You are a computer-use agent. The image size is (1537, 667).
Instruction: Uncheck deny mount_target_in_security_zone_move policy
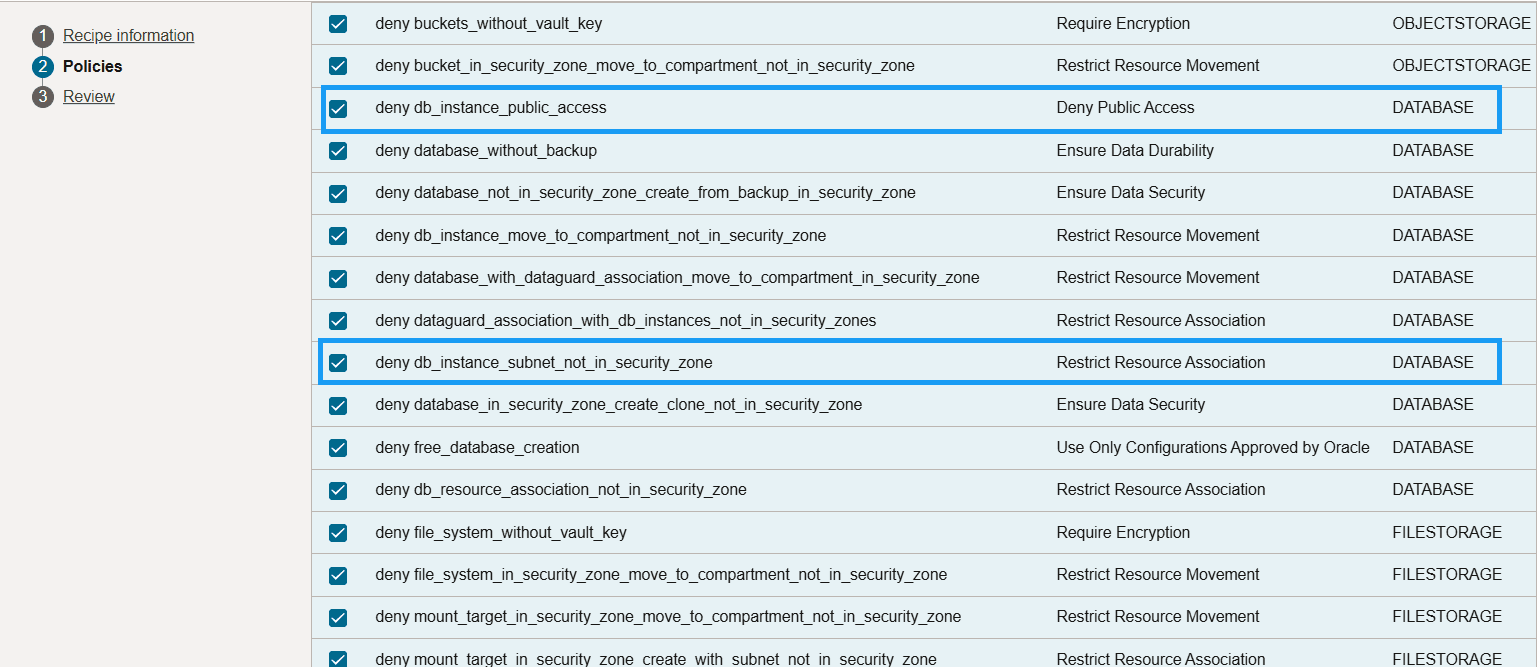coord(338,616)
